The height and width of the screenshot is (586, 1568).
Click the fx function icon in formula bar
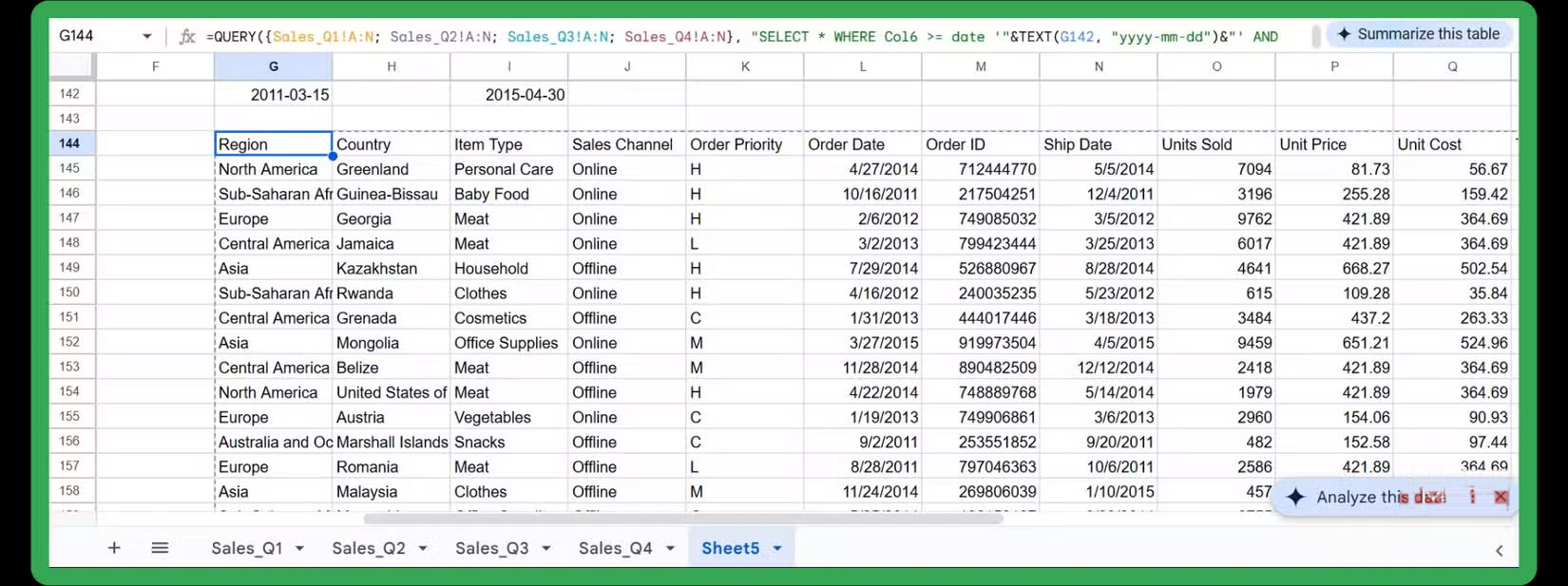pos(187,36)
